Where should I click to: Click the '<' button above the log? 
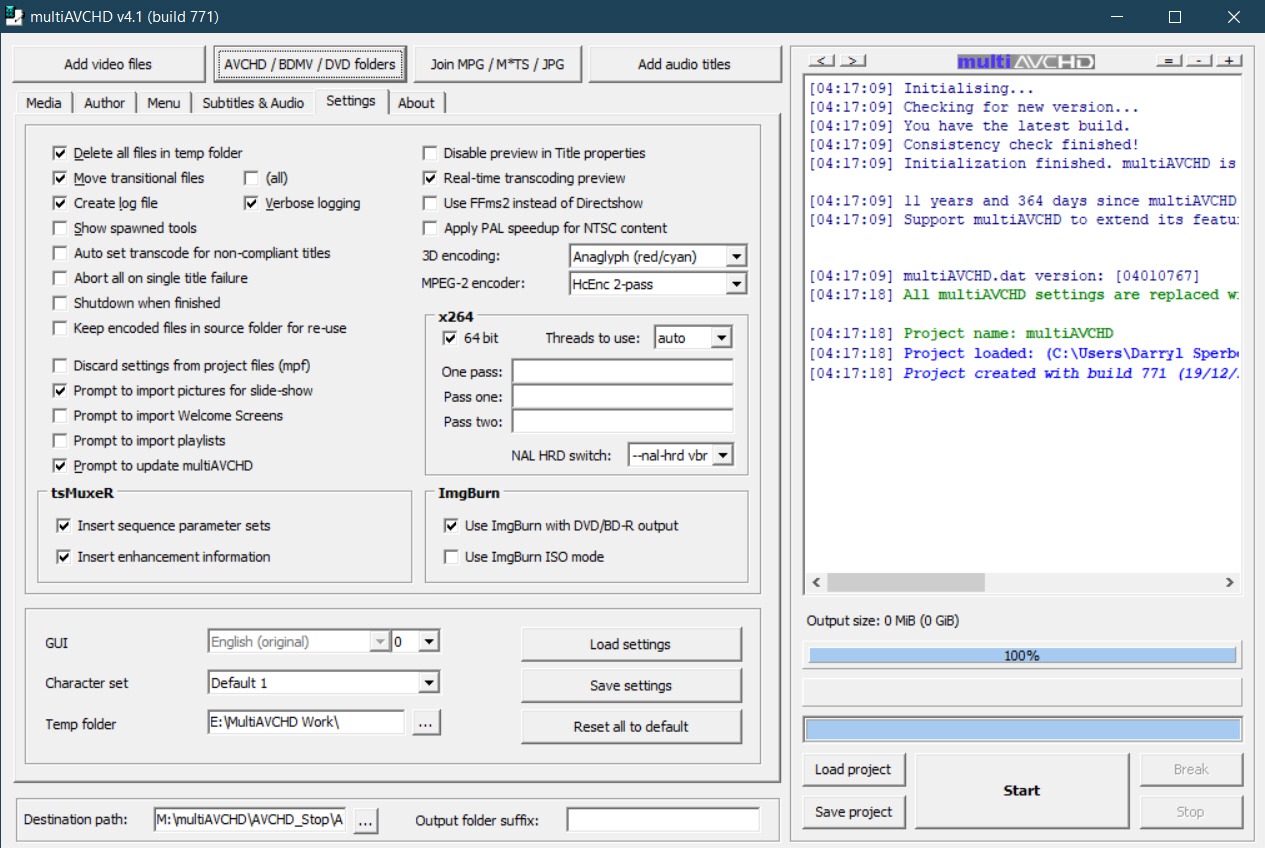click(x=822, y=62)
